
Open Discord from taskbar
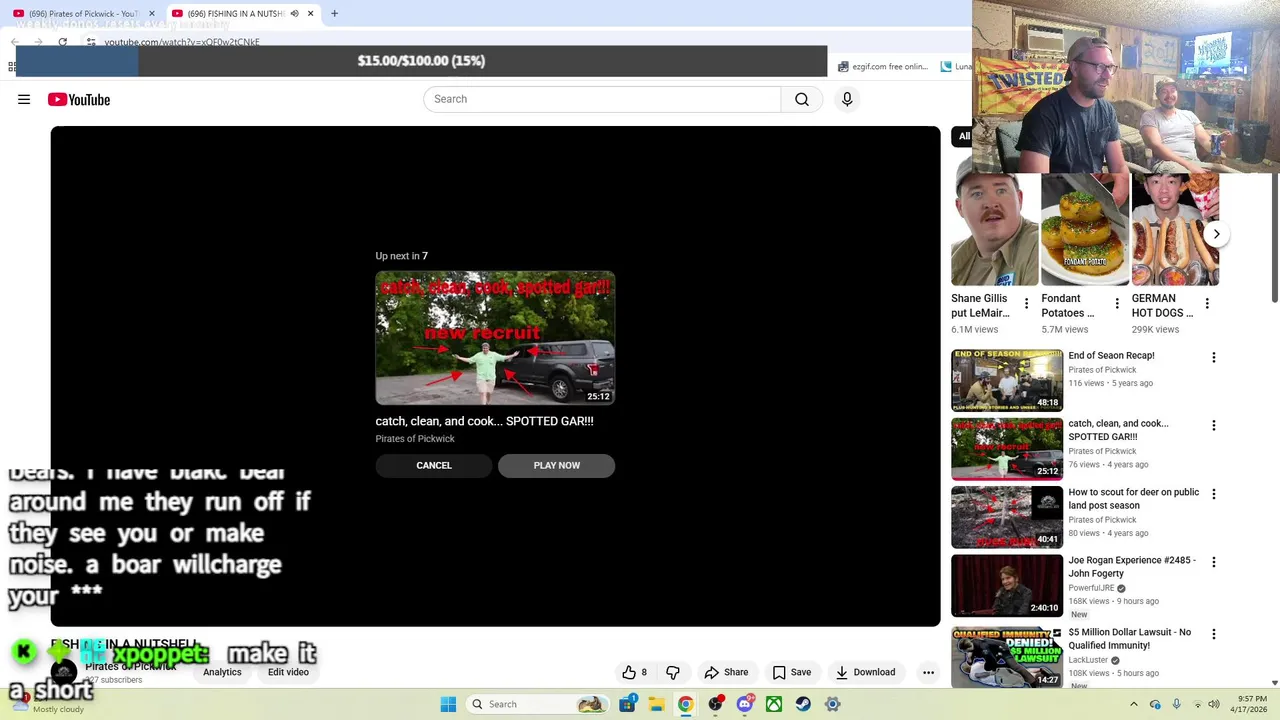(x=744, y=704)
